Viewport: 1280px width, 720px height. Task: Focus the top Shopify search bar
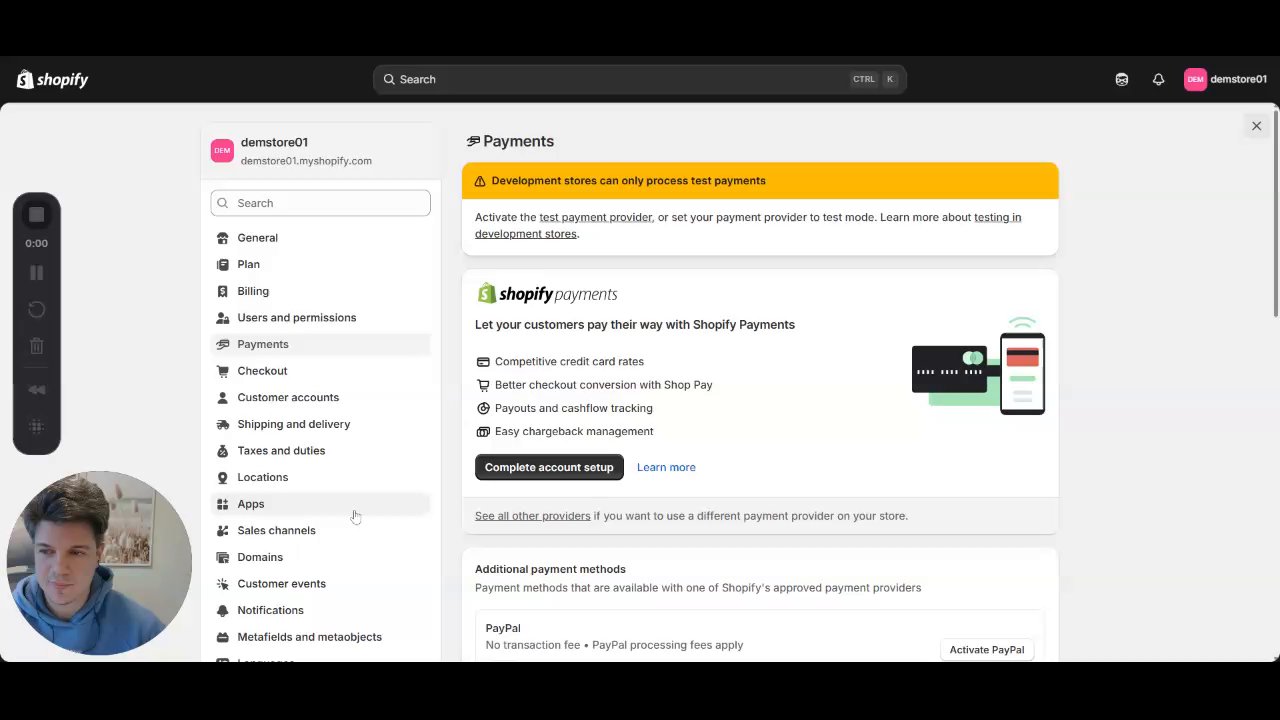[640, 79]
